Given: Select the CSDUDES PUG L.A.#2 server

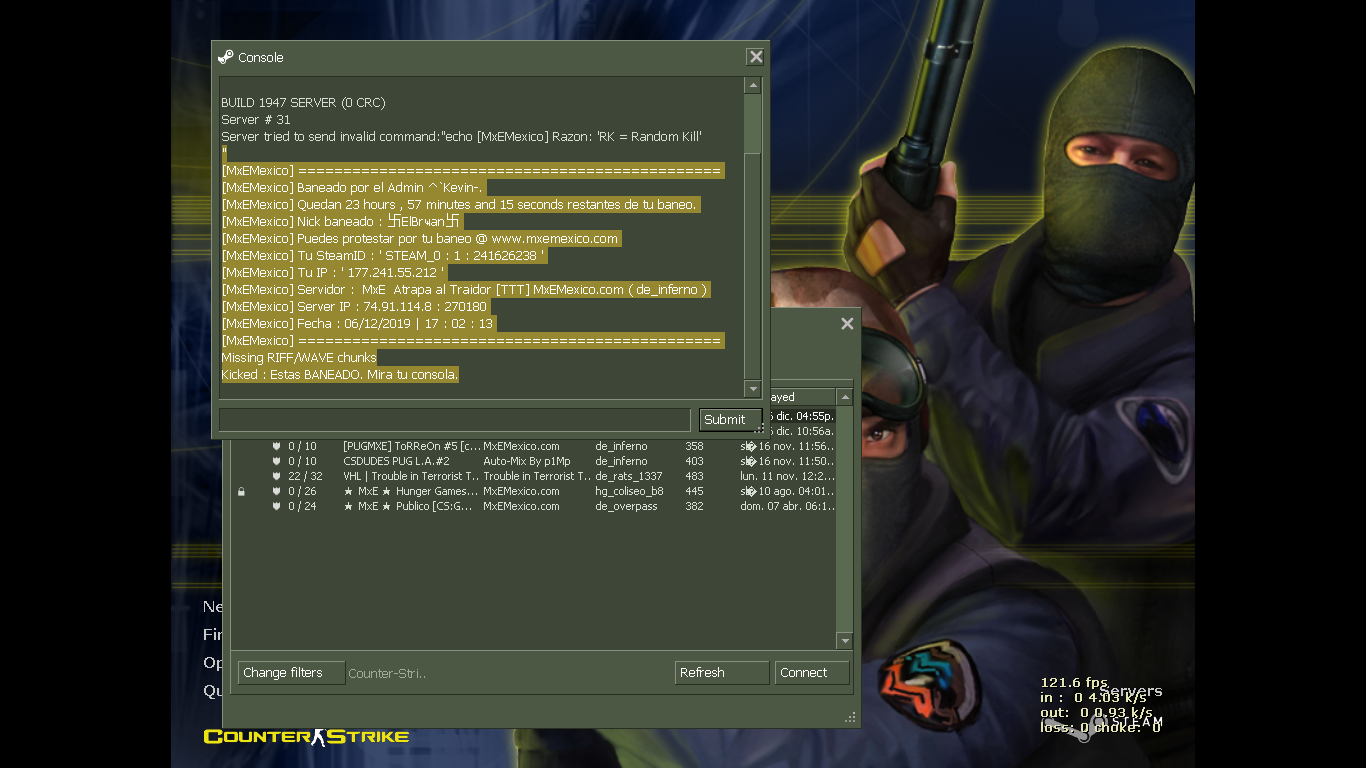Looking at the screenshot, I should pos(396,461).
